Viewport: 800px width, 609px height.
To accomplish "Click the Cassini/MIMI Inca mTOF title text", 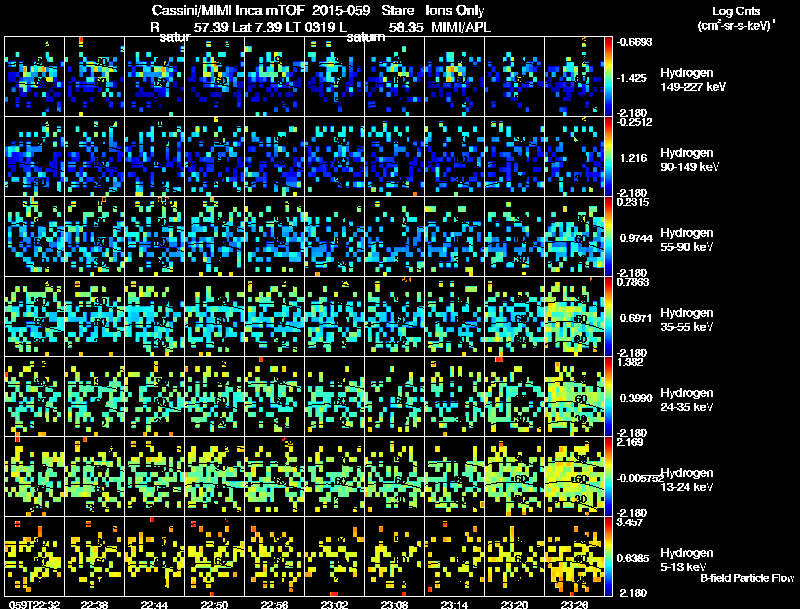I will coord(229,11).
